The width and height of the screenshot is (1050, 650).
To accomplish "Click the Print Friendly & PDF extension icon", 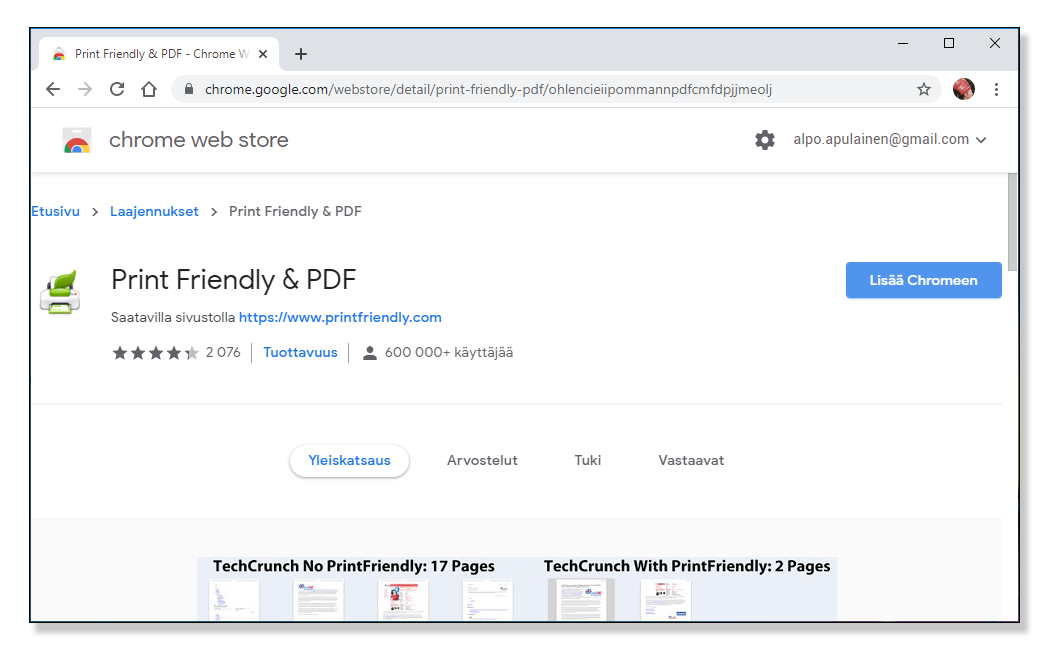I will pyautogui.click(x=59, y=291).
